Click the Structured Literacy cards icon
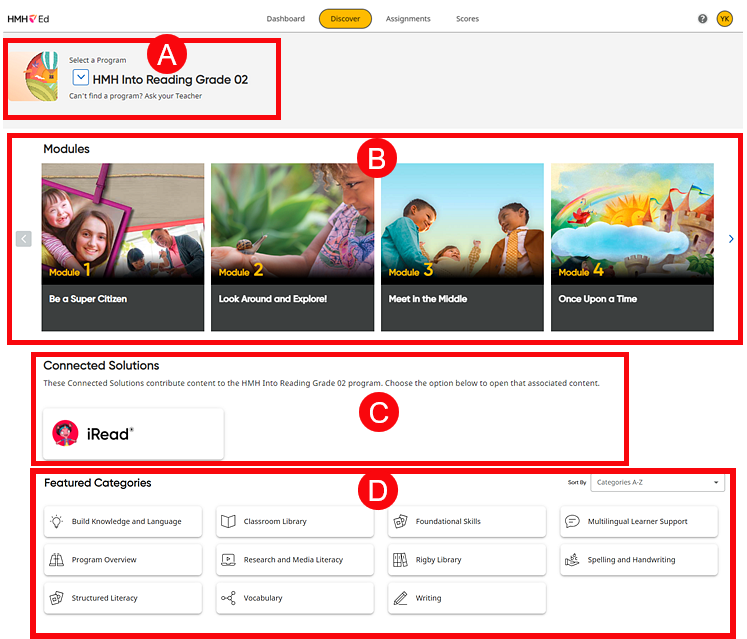 pyautogui.click(x=57, y=598)
